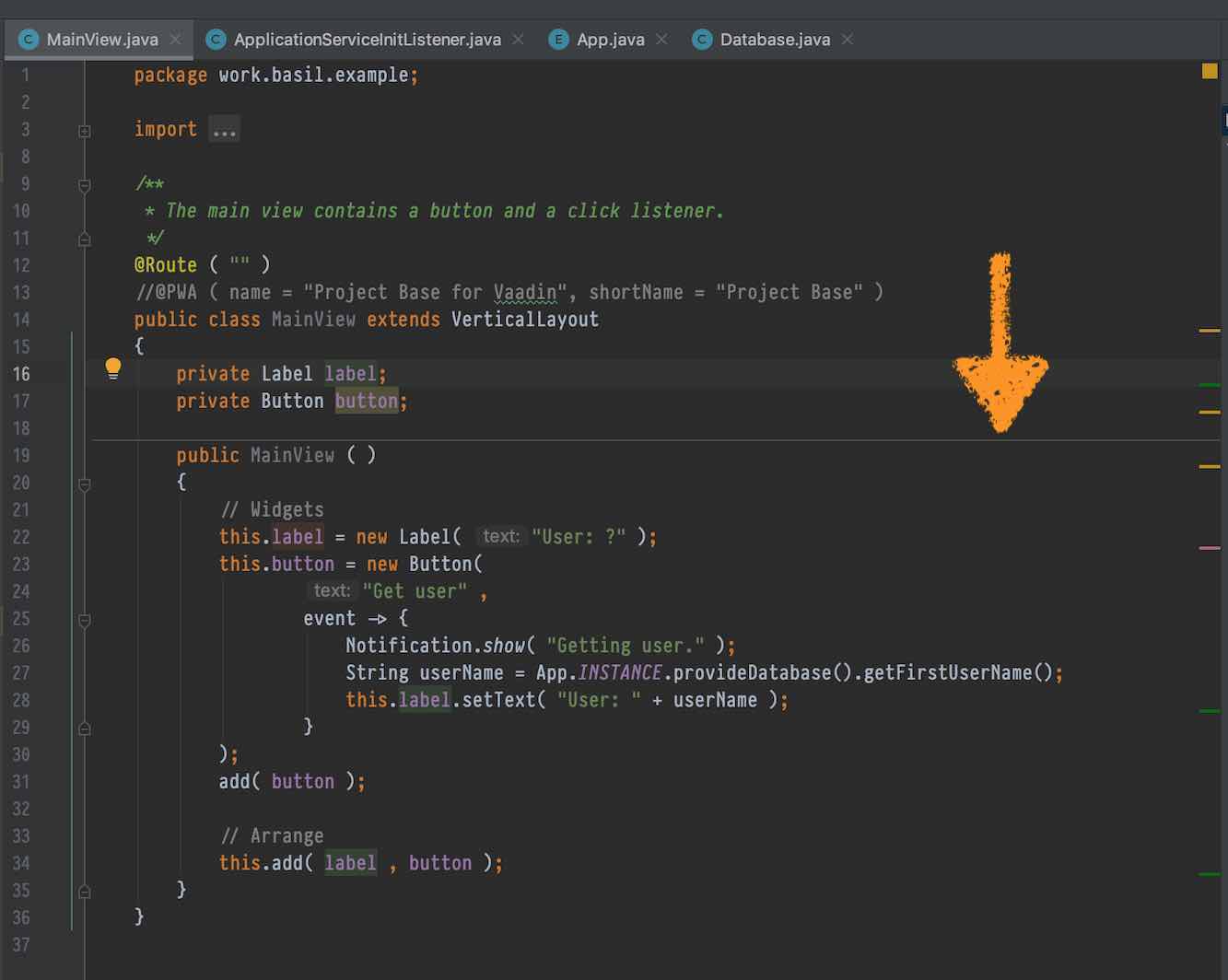Click the orange warning square above the error stripe

pyautogui.click(x=1210, y=68)
